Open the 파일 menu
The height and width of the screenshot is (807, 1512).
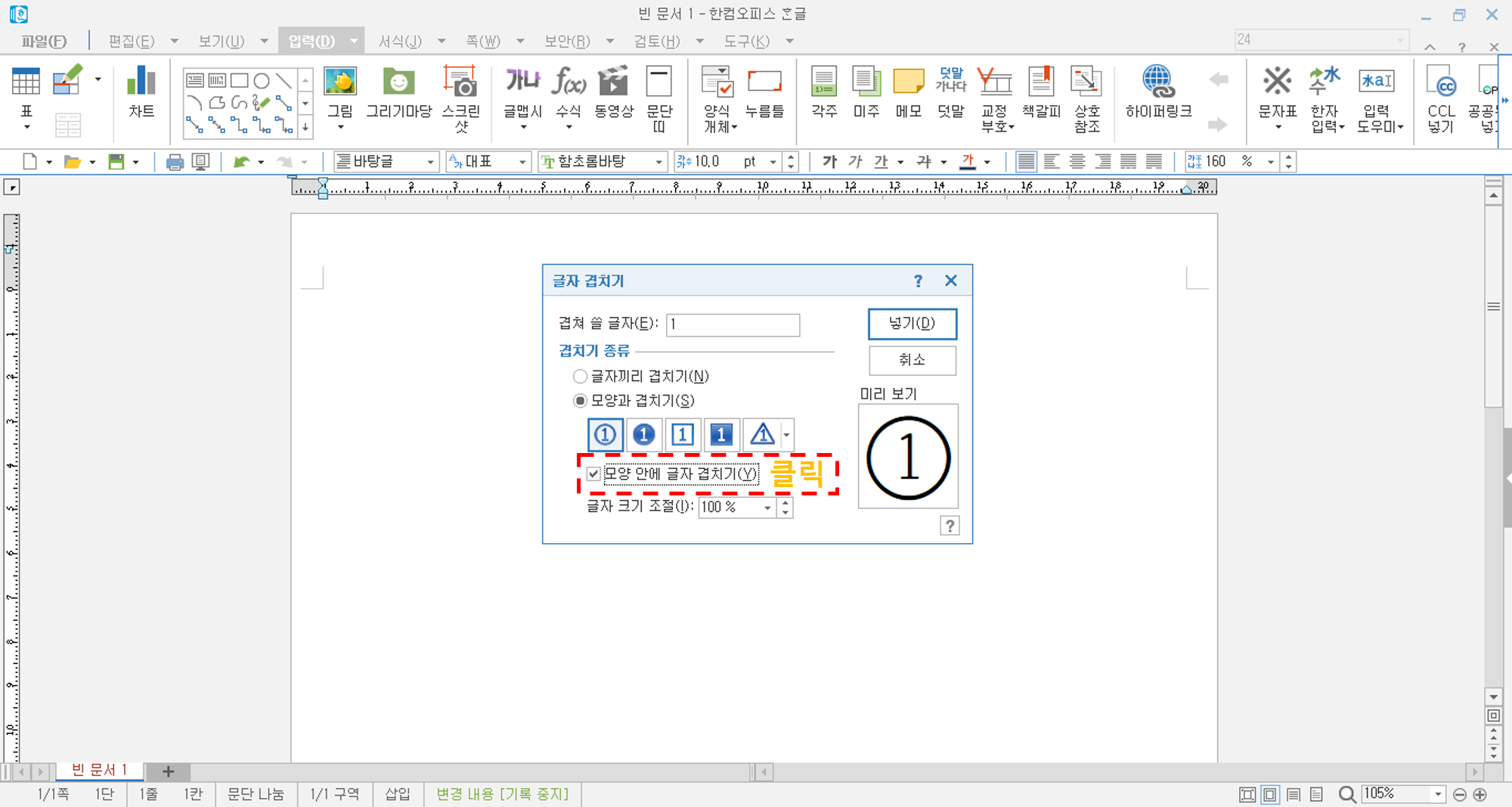click(x=44, y=41)
